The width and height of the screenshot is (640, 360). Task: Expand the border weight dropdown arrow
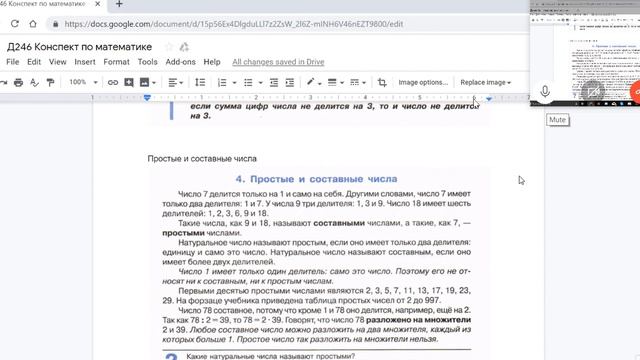click(342, 83)
